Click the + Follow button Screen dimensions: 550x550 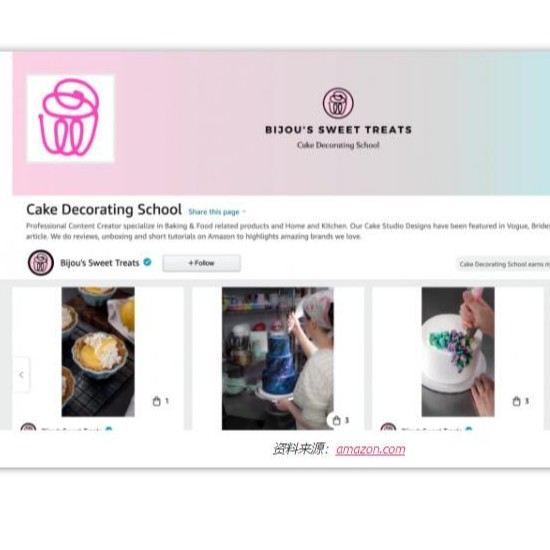pos(202,263)
